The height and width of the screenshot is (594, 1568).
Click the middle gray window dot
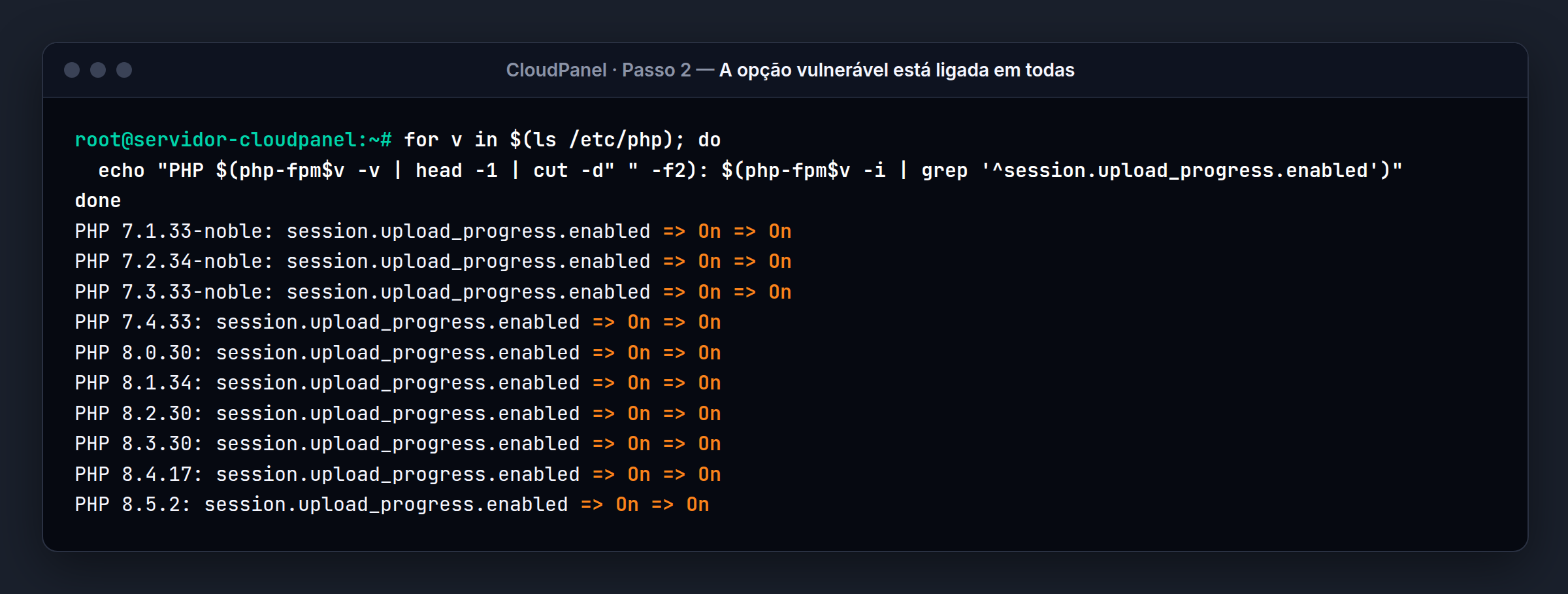tap(98, 70)
